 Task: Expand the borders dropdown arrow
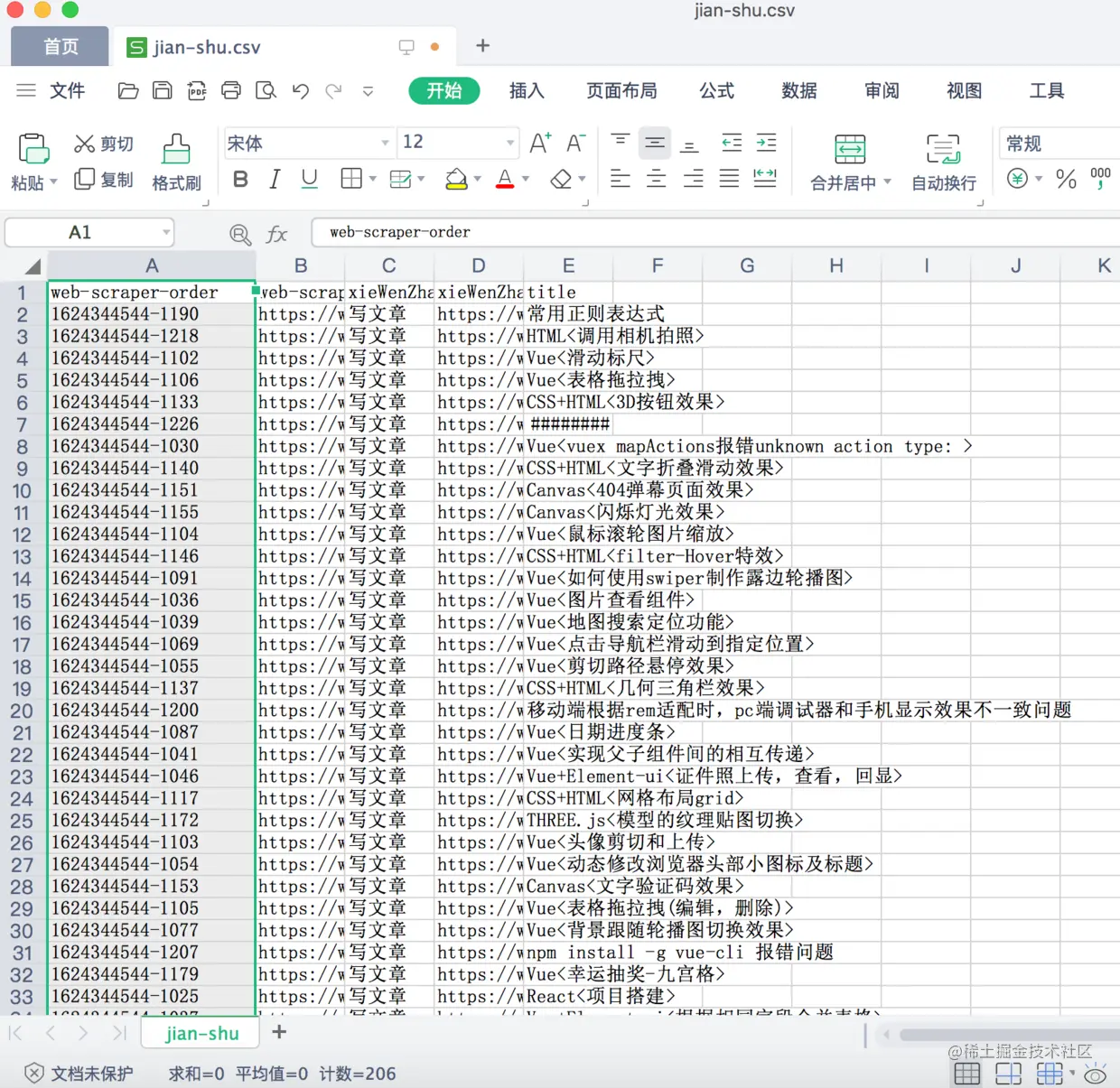(372, 179)
